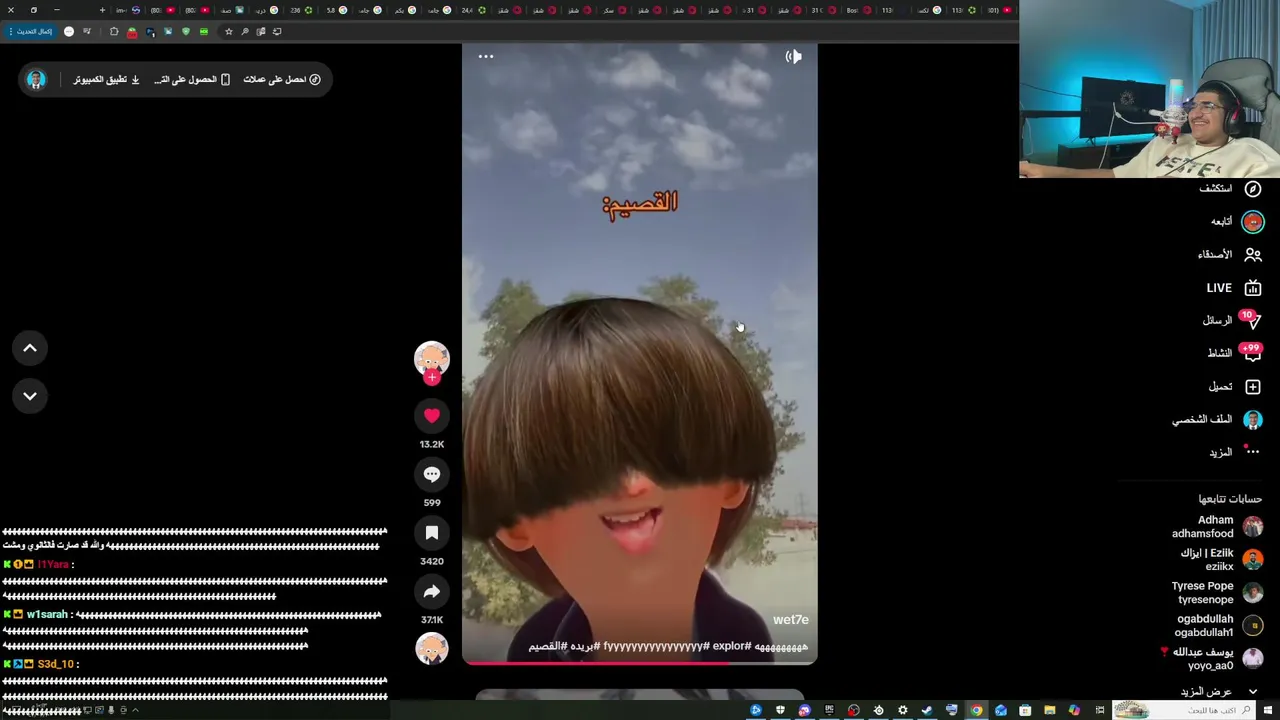Open Ezilk eziikx followed account

tap(1220, 560)
